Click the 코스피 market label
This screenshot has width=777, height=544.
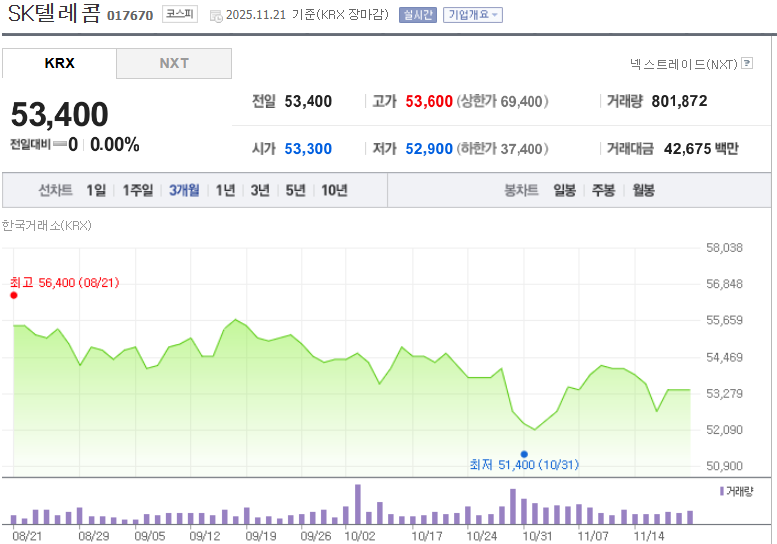pyautogui.click(x=180, y=14)
